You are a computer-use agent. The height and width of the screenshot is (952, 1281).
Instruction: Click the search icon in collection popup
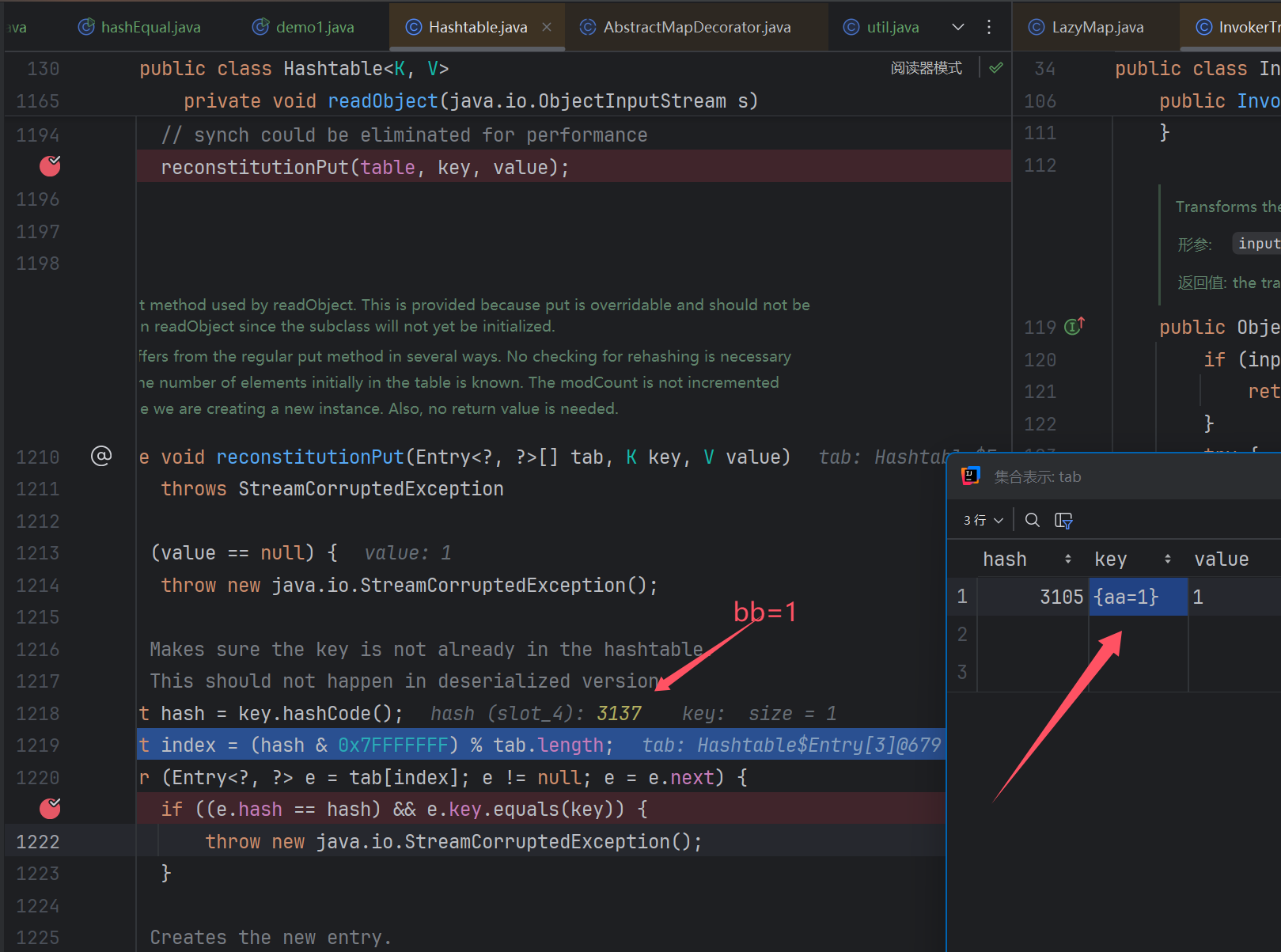[x=1033, y=520]
